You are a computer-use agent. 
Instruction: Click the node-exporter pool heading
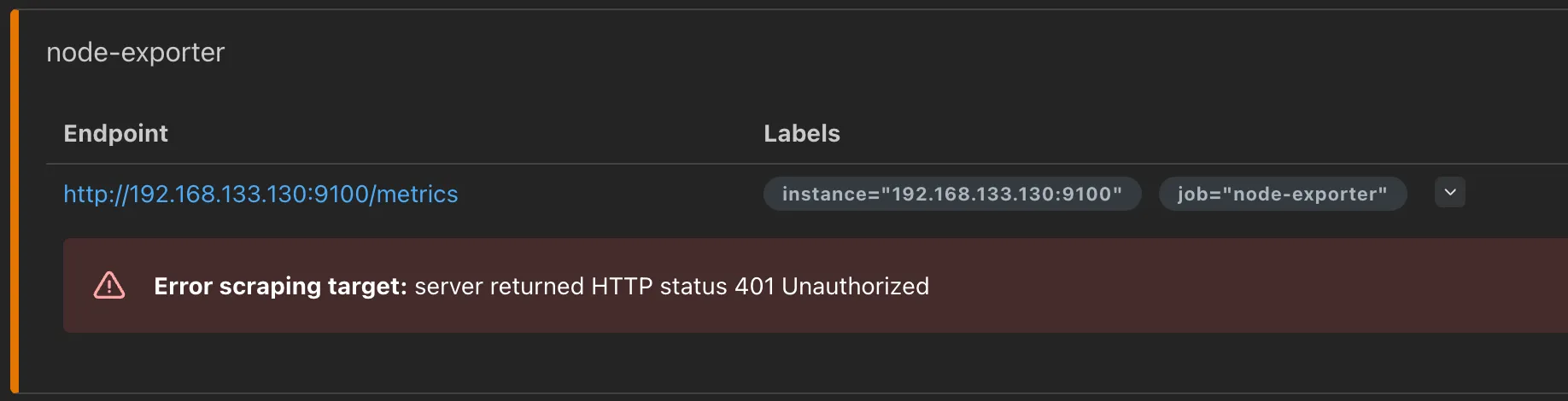point(135,53)
